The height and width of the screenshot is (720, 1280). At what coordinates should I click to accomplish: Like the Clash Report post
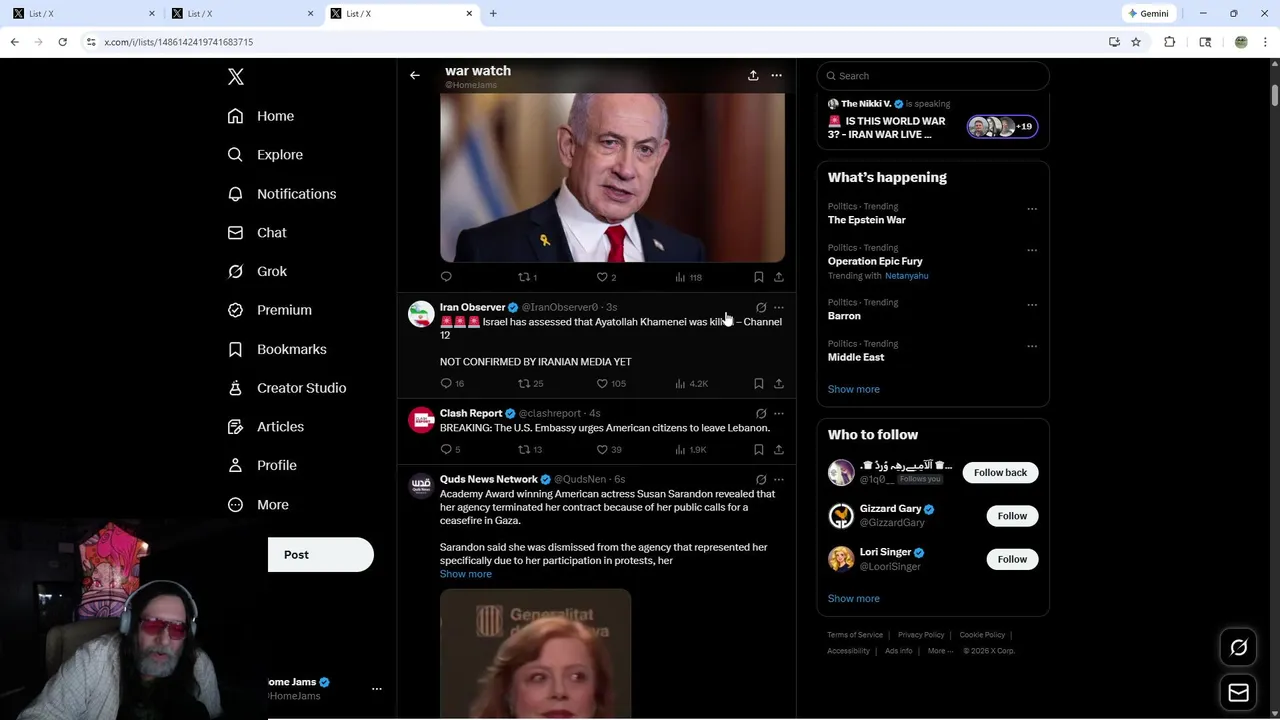(x=609, y=449)
